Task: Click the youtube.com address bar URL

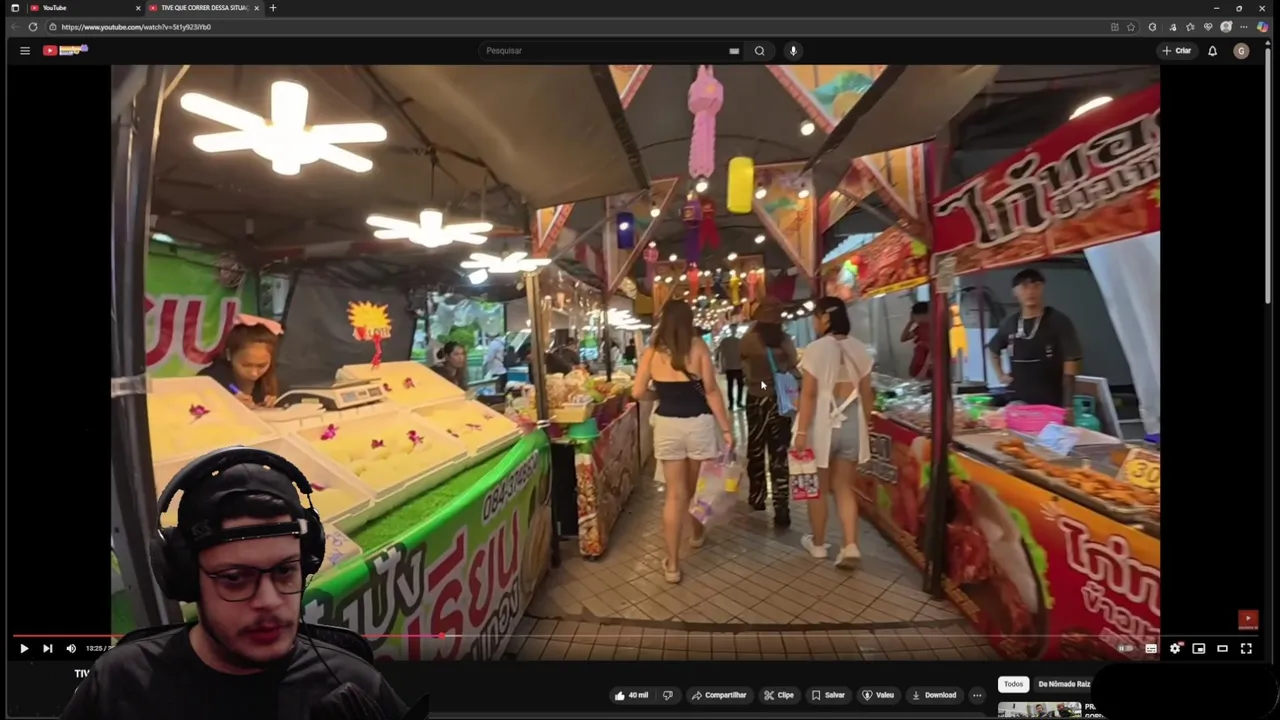Action: point(136,27)
